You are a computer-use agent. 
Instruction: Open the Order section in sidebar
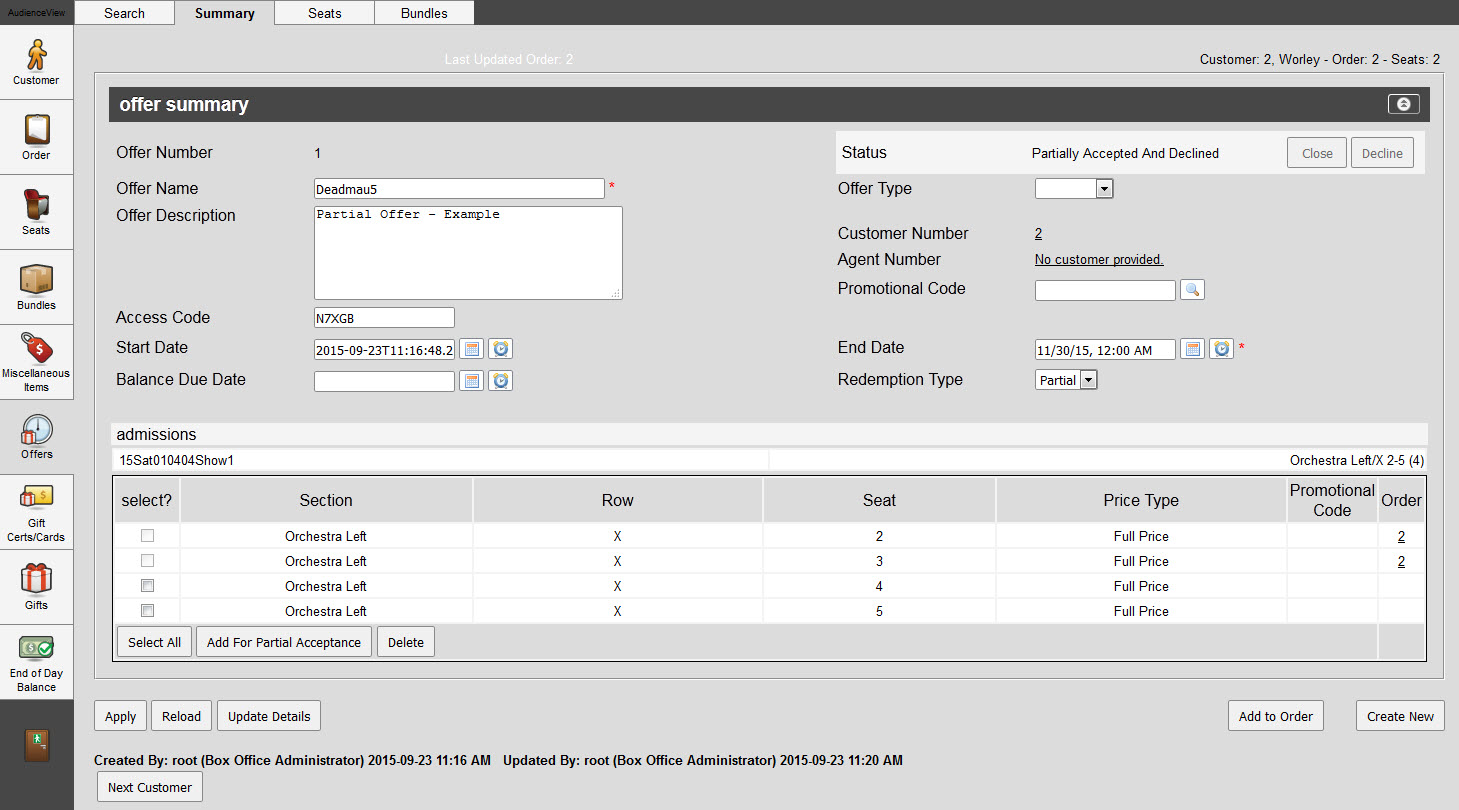[x=36, y=137]
